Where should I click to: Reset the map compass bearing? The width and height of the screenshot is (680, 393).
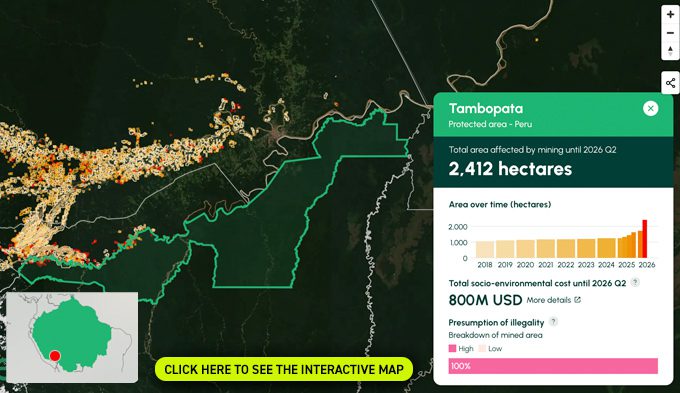[x=670, y=51]
